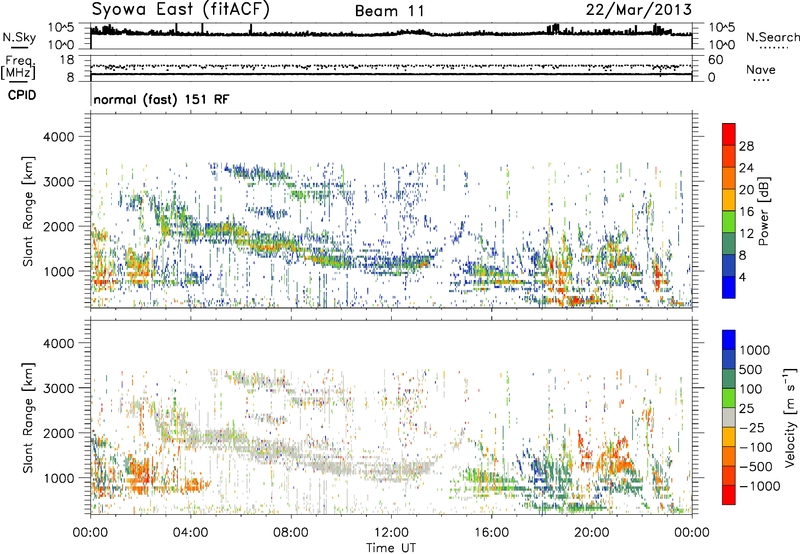This screenshot has height=554, width=800.
Task: Click bright blue top segment of Velocity bar
Action: (729, 340)
